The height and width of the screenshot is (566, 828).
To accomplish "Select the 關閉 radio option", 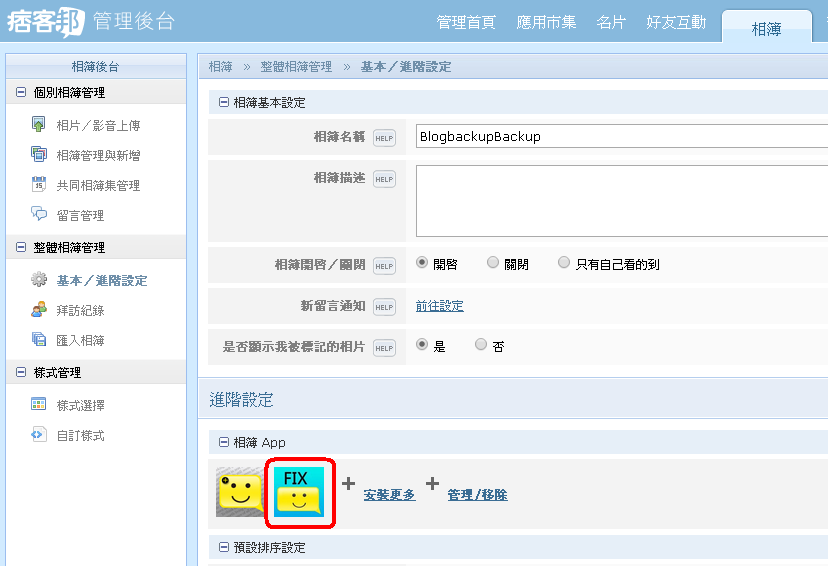I will 493,262.
